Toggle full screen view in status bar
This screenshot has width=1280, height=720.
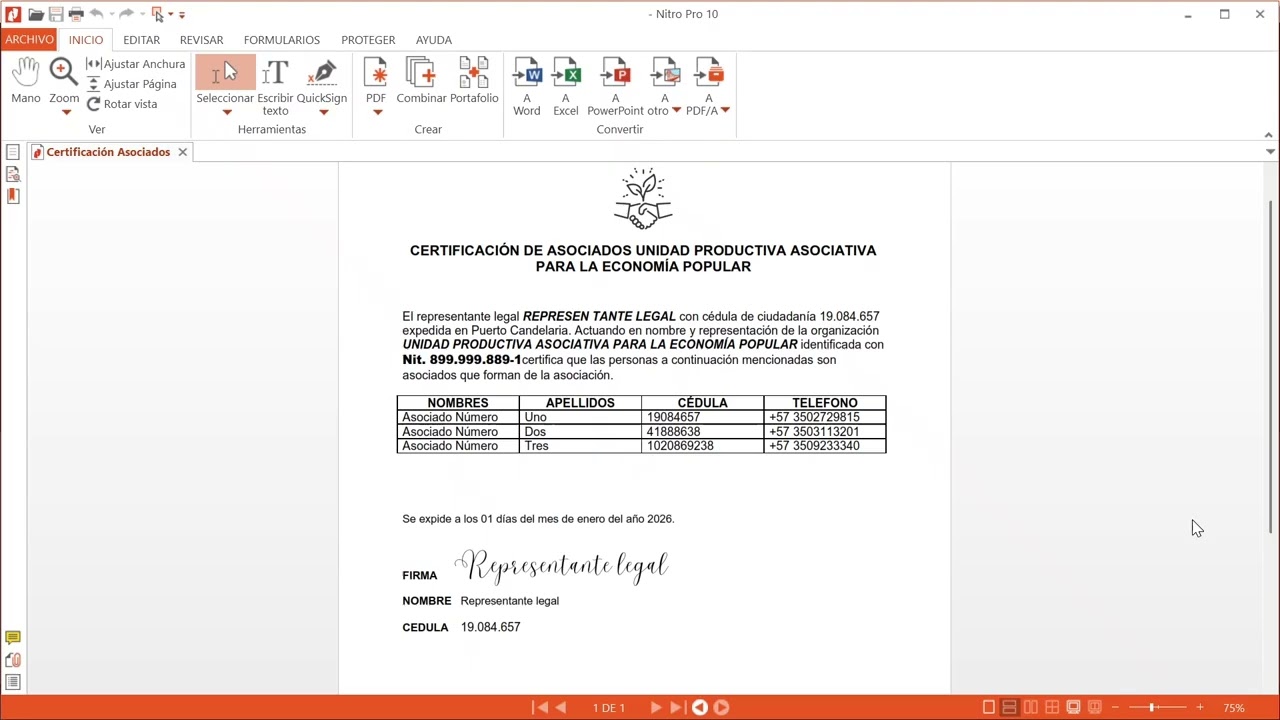[1073, 707]
